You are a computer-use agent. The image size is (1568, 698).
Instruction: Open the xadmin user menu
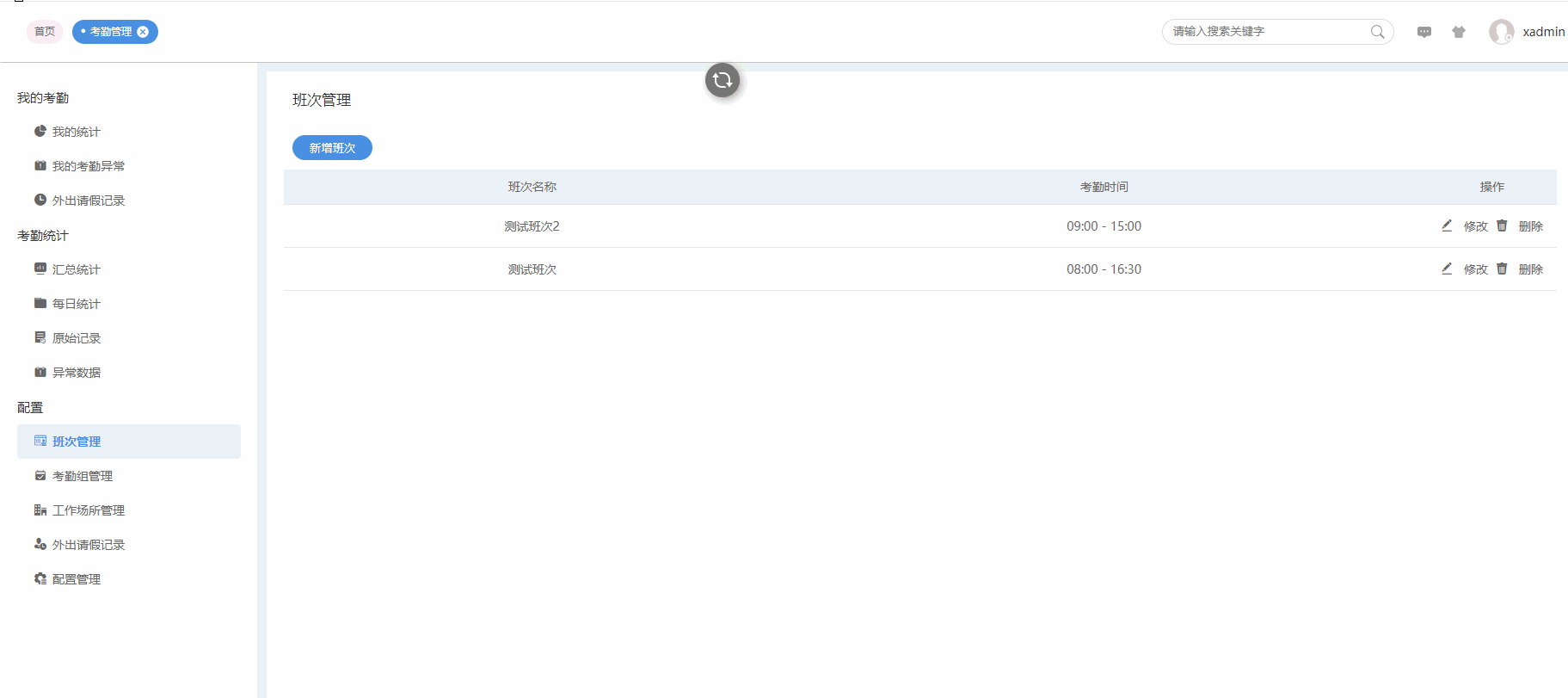click(1544, 32)
